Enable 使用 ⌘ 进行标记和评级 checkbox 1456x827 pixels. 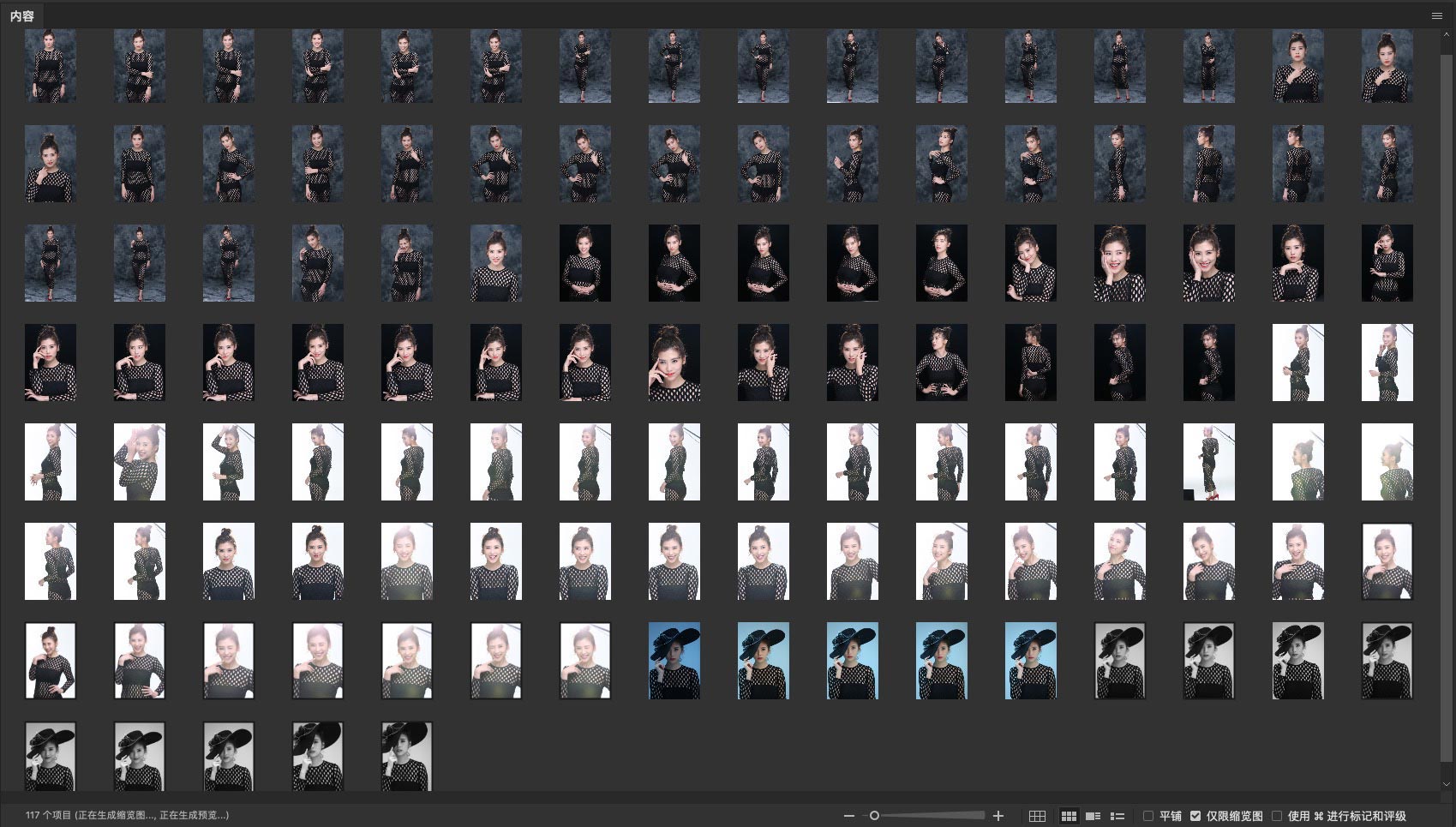point(1277,816)
